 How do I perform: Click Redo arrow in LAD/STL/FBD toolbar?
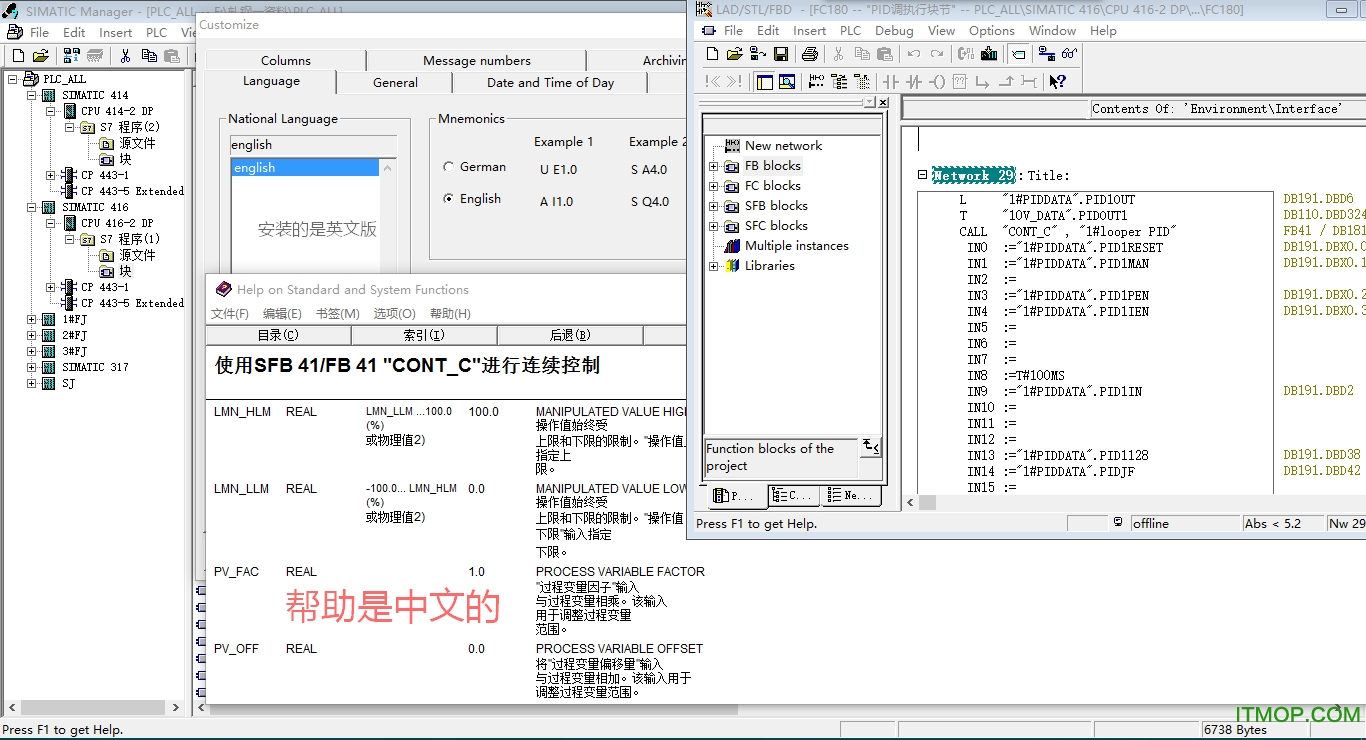click(x=937, y=53)
